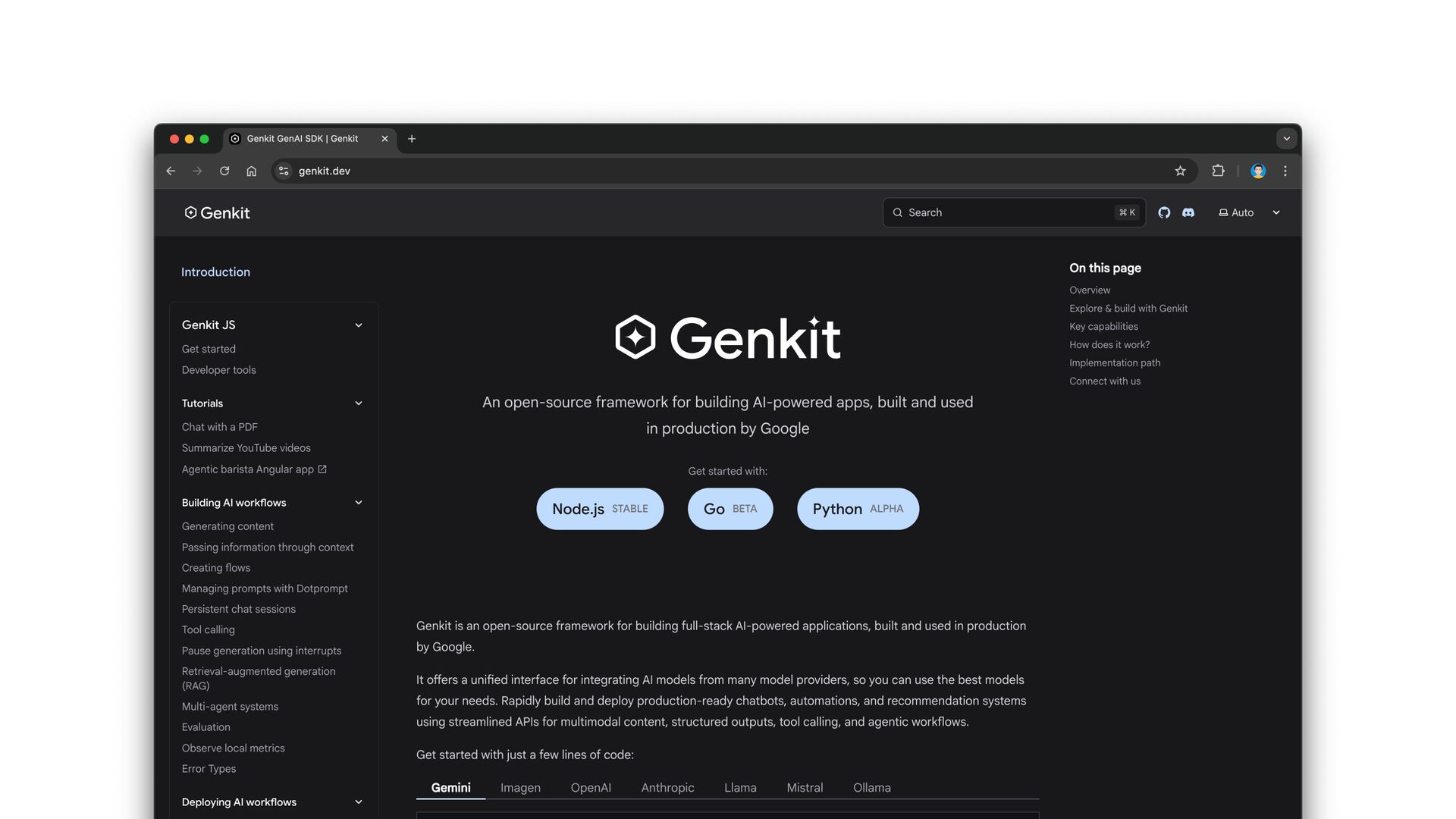Collapse Building AI workflows section
1456x819 pixels.
click(359, 503)
